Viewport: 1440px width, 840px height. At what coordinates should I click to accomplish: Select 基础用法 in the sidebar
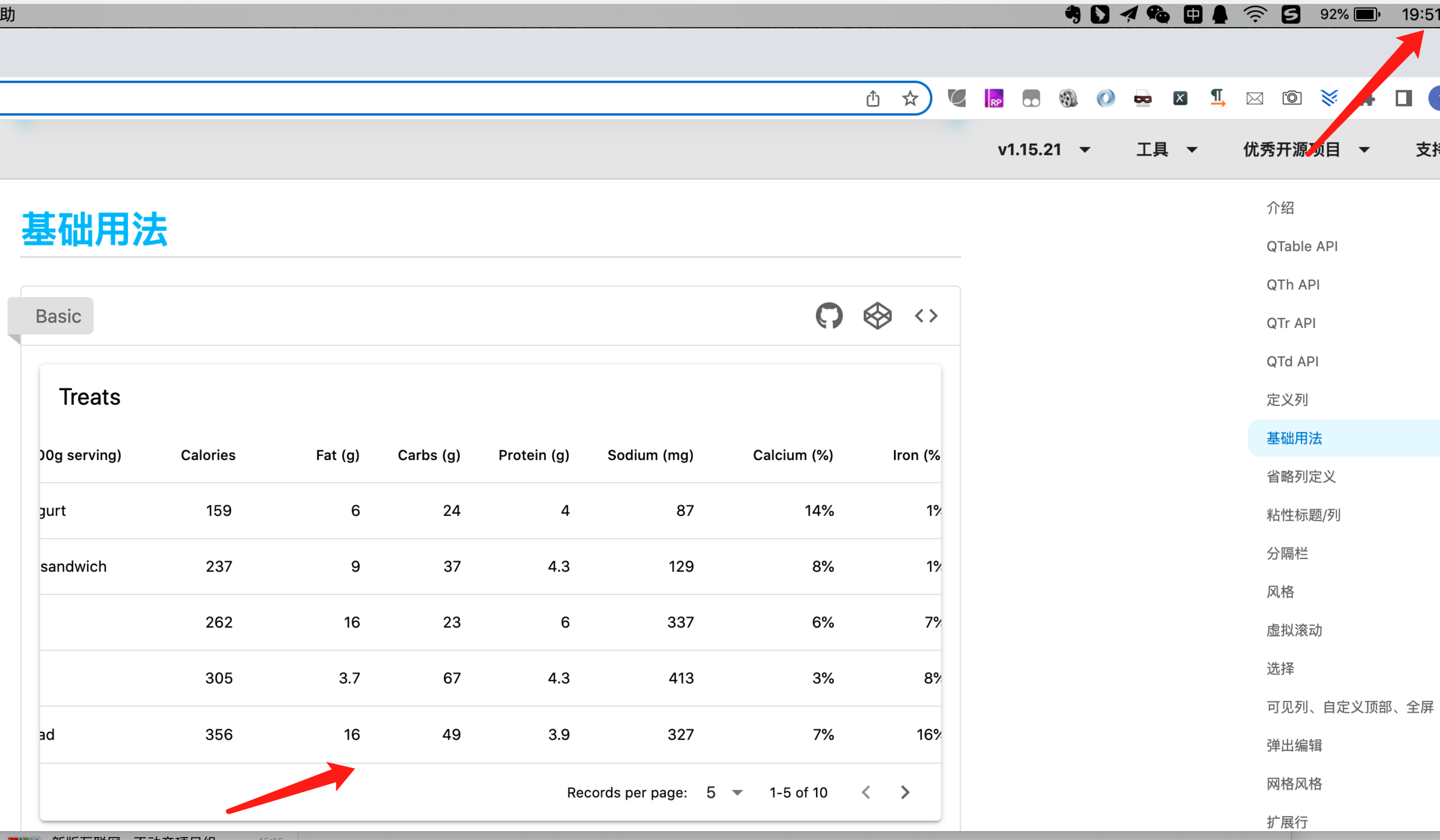tap(1294, 438)
